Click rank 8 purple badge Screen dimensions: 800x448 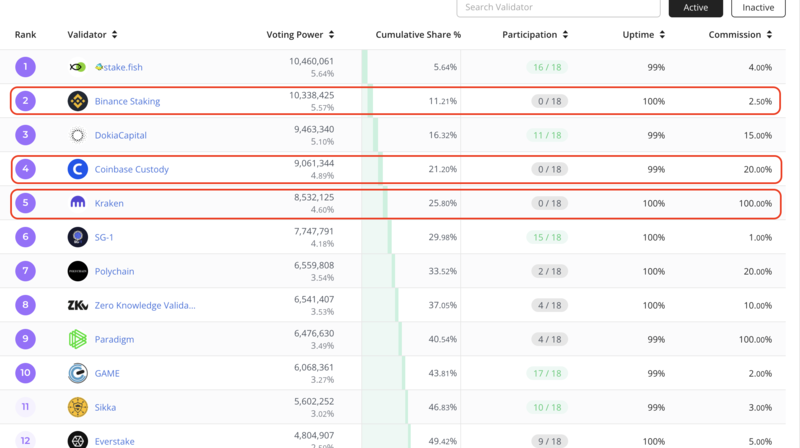(x=26, y=305)
